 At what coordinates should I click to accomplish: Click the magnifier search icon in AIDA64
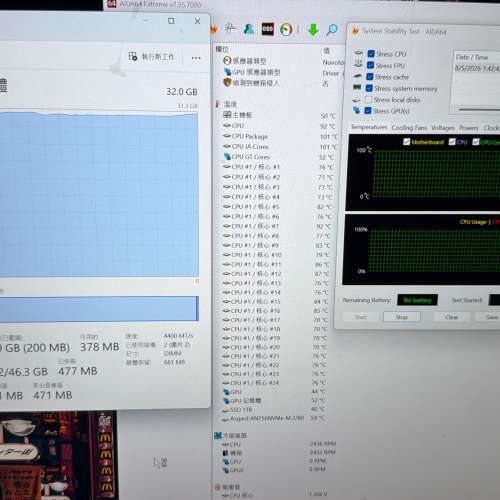click(332, 30)
